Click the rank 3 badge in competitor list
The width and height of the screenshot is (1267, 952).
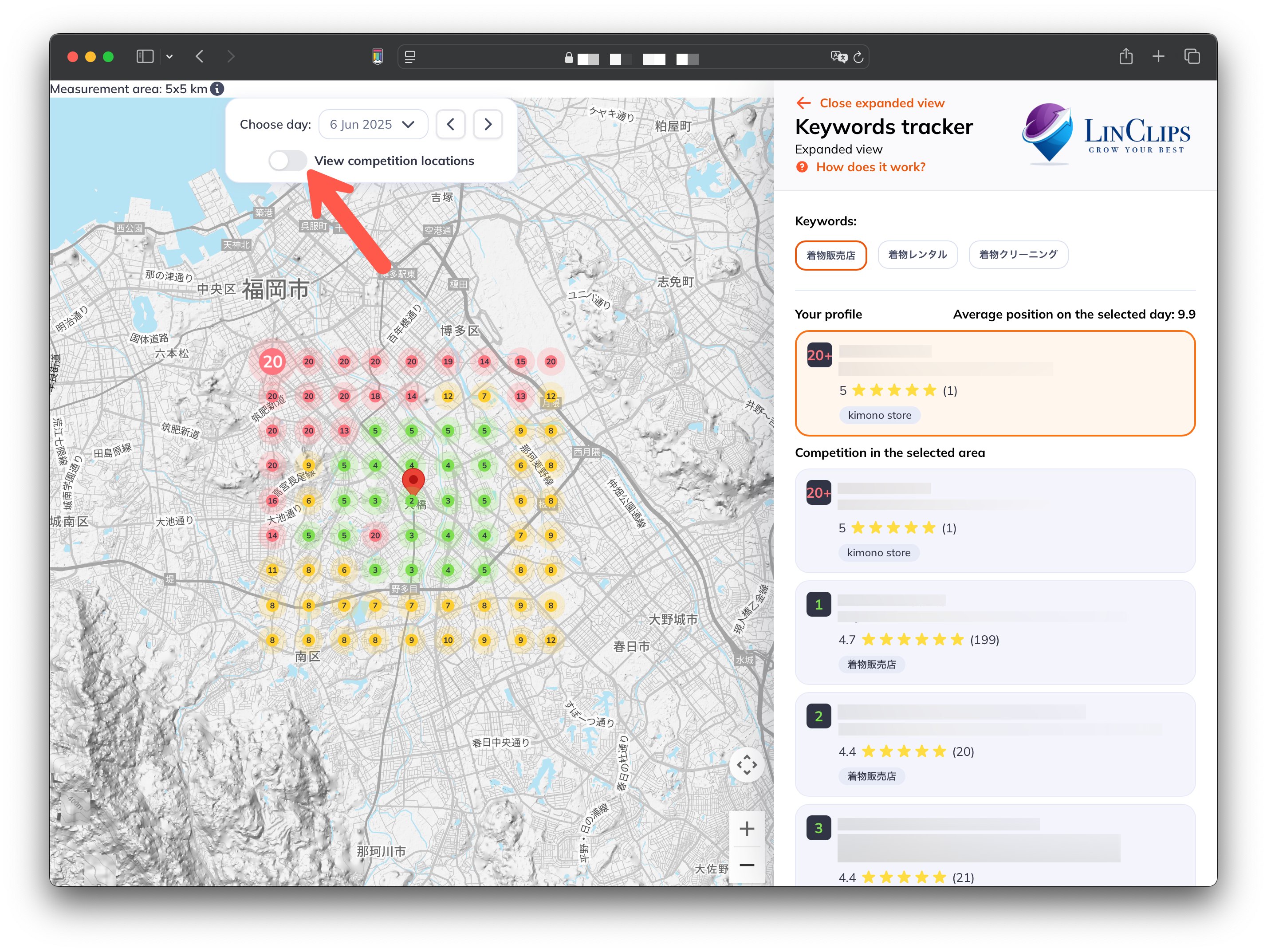[818, 828]
